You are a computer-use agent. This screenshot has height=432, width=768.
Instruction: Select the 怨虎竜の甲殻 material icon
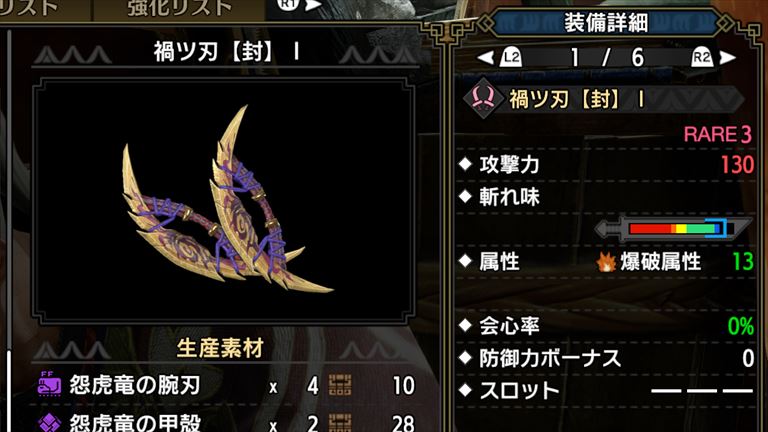[49, 423]
